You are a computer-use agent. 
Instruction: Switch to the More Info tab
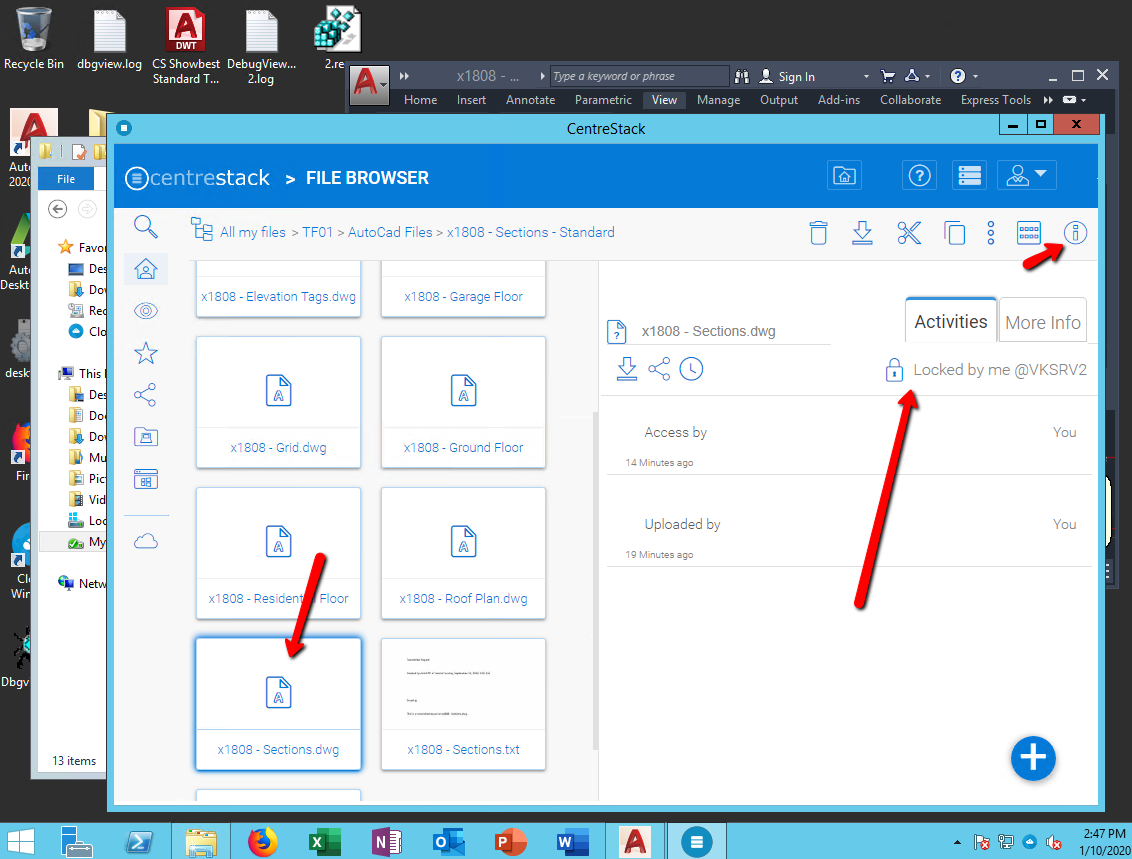1042,322
